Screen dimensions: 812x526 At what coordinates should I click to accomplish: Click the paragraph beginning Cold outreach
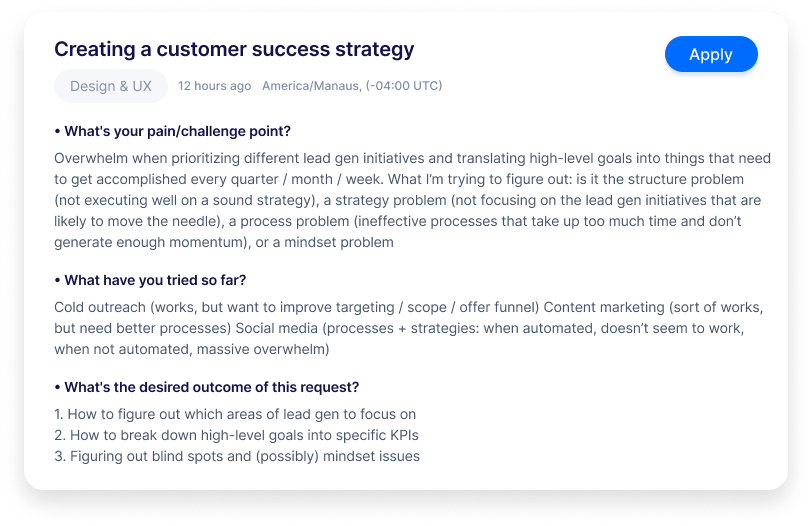(409, 328)
